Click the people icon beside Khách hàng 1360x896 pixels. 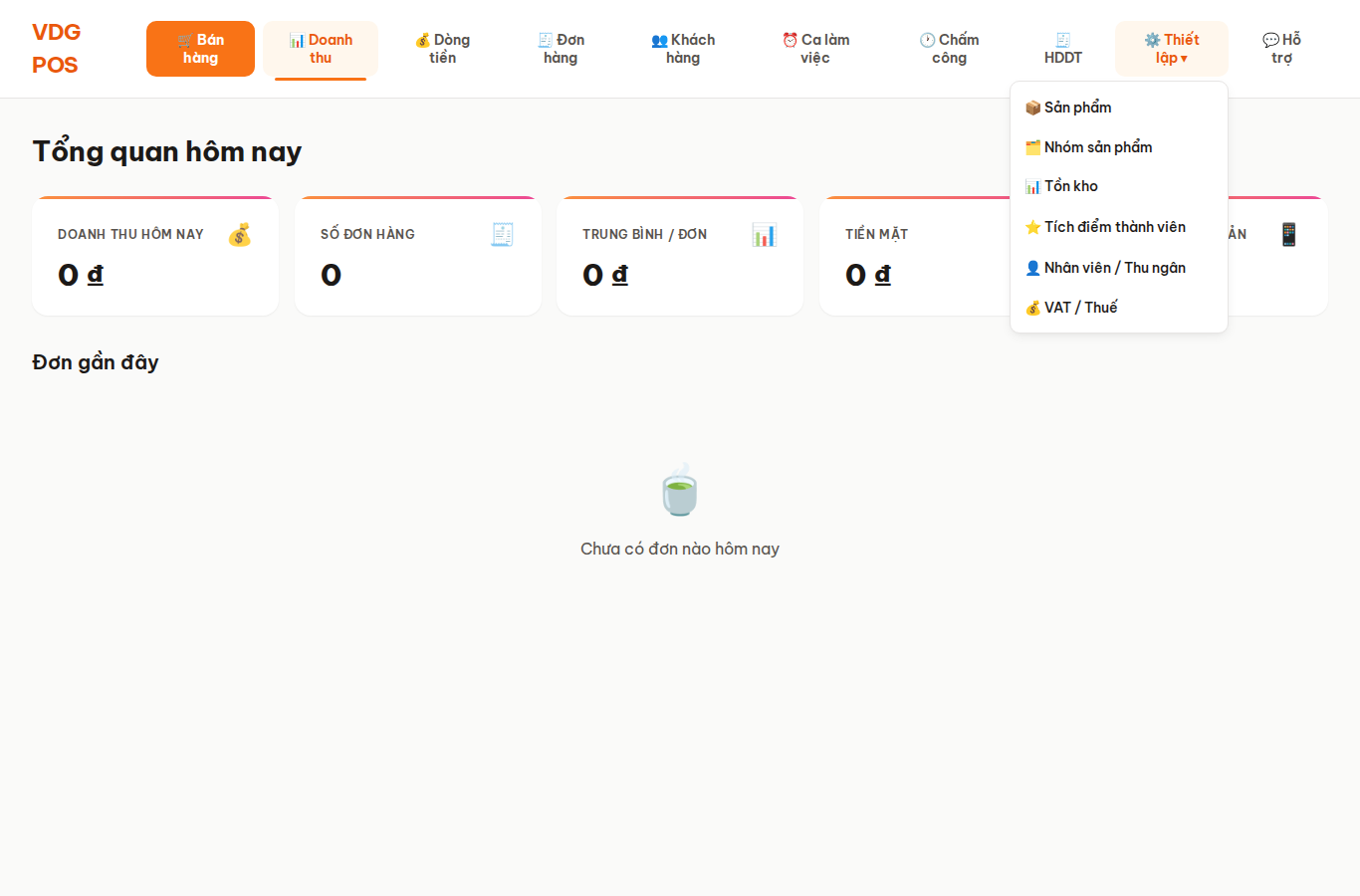tap(659, 41)
